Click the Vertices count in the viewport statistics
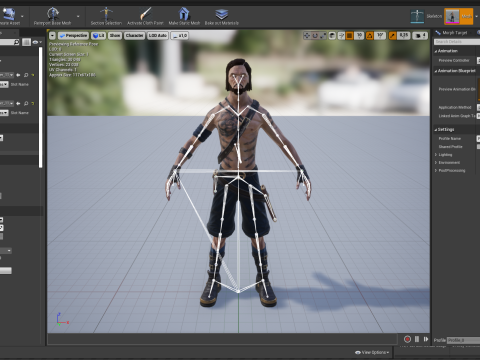Image resolution: width=480 pixels, height=360 pixels. pyautogui.click(x=64, y=65)
